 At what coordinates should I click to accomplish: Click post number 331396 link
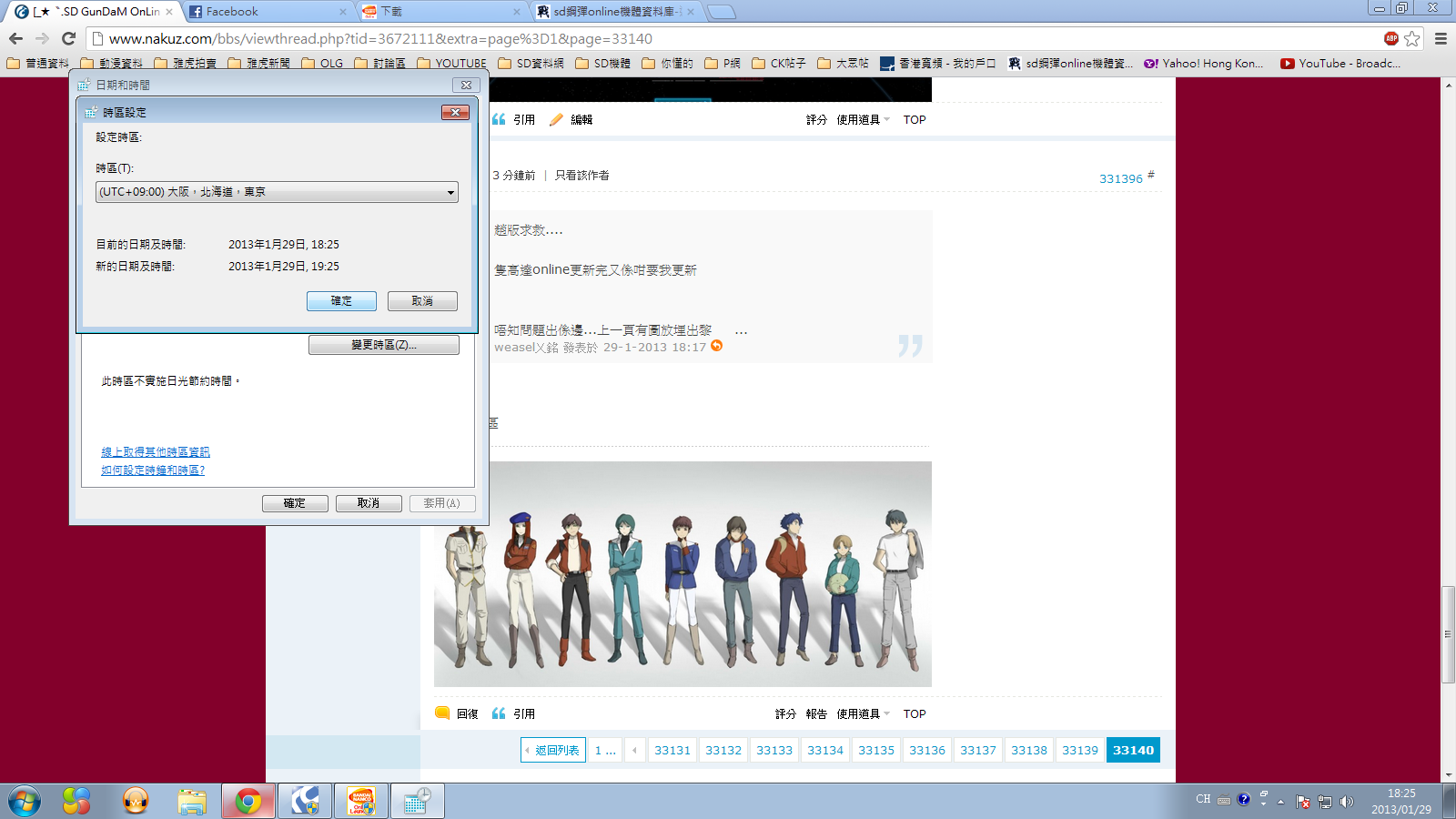[1121, 178]
